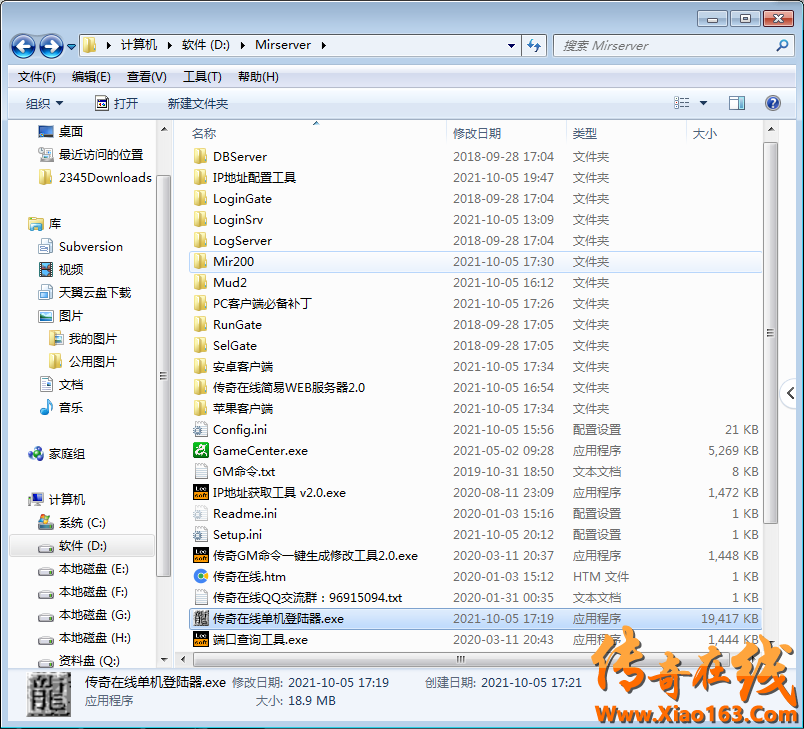This screenshot has width=804, height=729.
Task: Open the view options dropdown arrow
Action: coord(704,104)
